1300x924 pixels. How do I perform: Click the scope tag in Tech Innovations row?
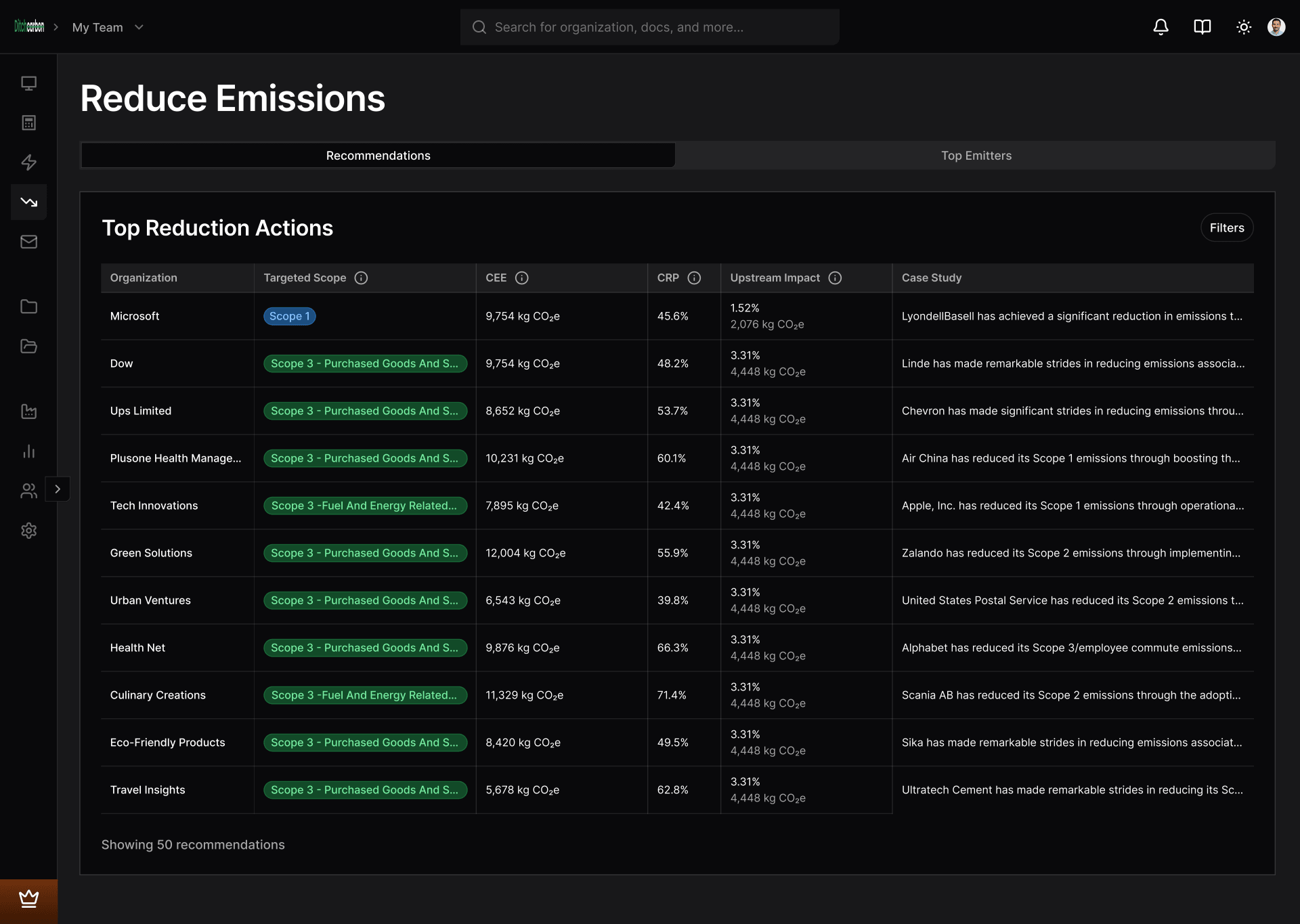coord(365,506)
